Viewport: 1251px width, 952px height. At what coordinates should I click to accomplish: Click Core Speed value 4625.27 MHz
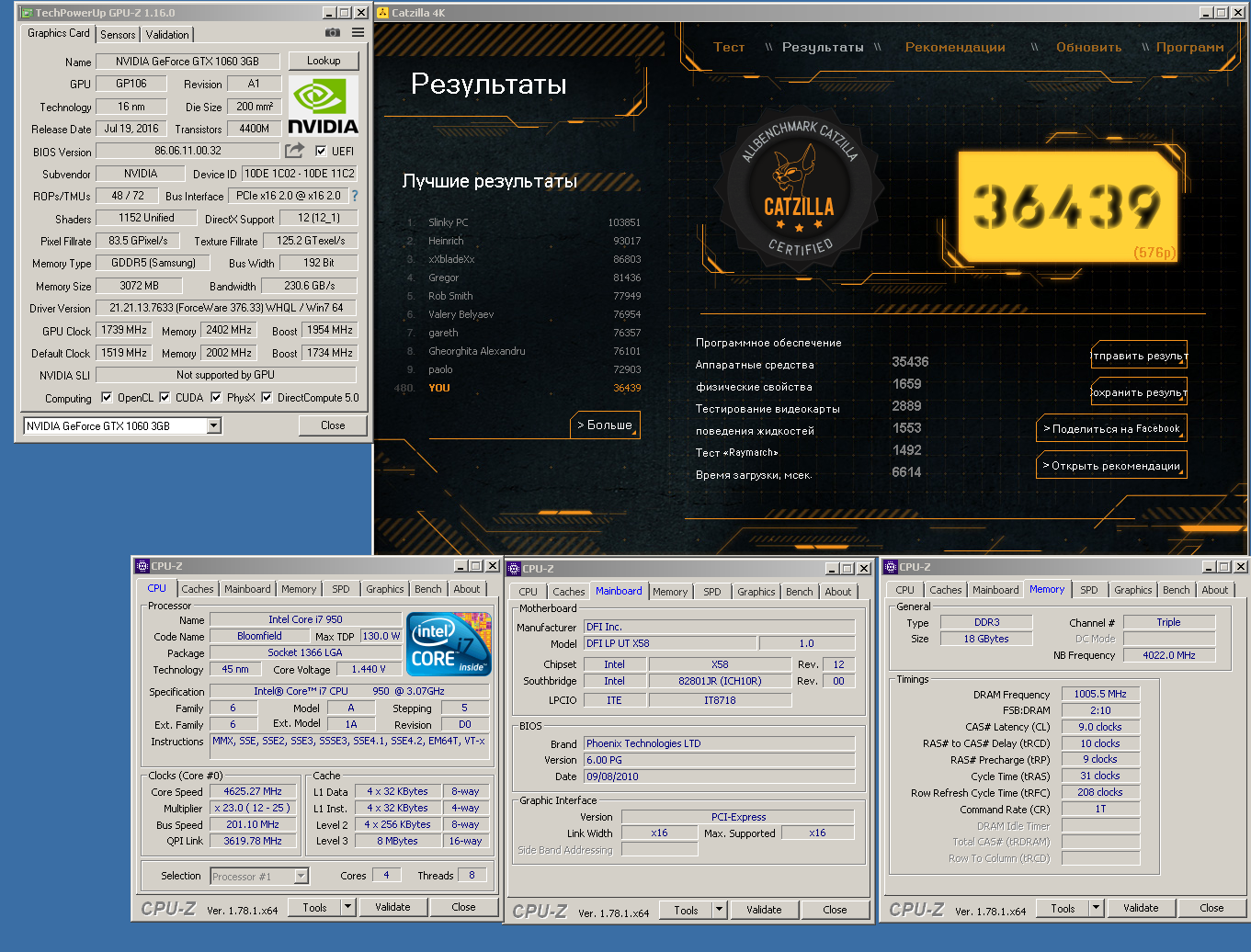(253, 791)
